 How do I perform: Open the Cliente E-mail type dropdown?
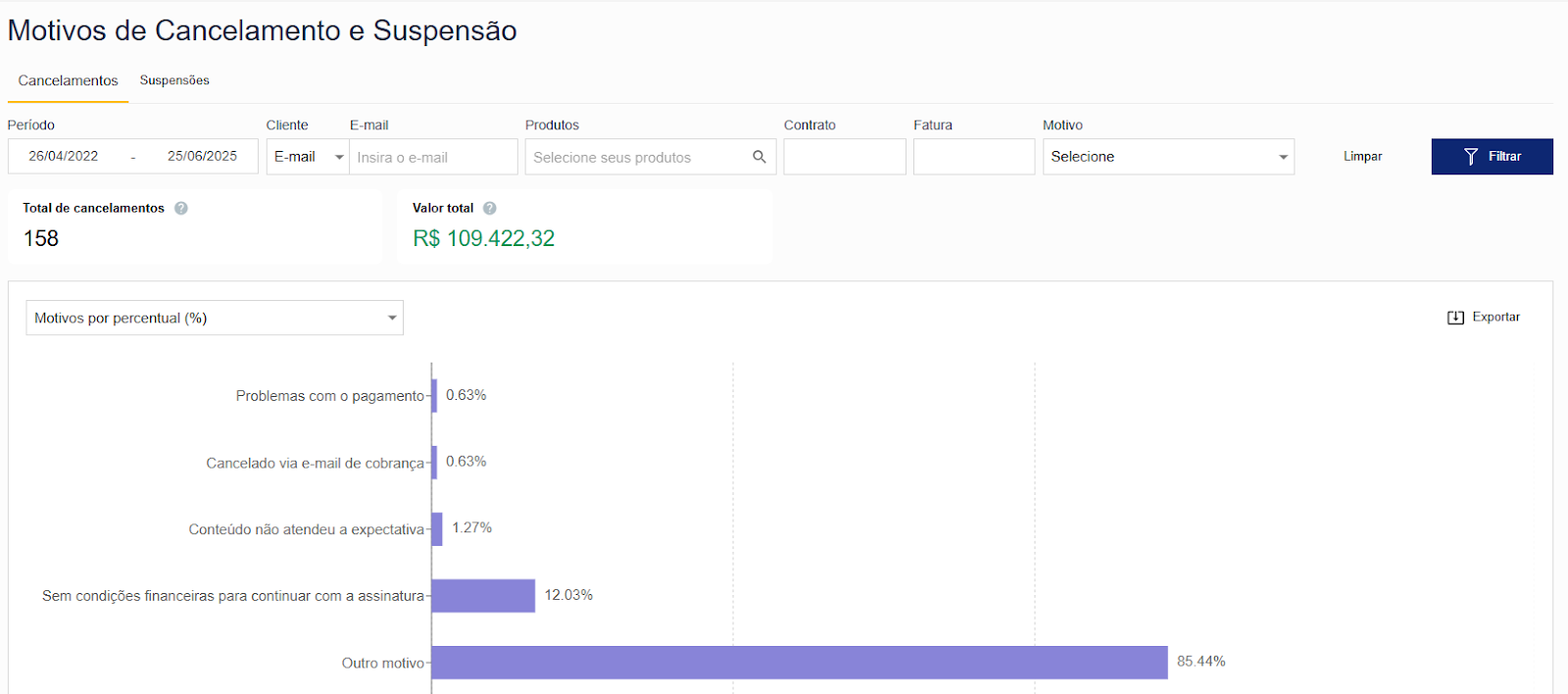[x=308, y=157]
